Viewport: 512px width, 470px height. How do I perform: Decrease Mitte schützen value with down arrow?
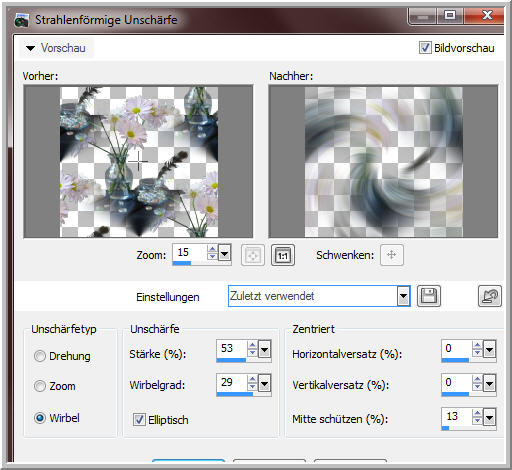pyautogui.click(x=477, y=421)
